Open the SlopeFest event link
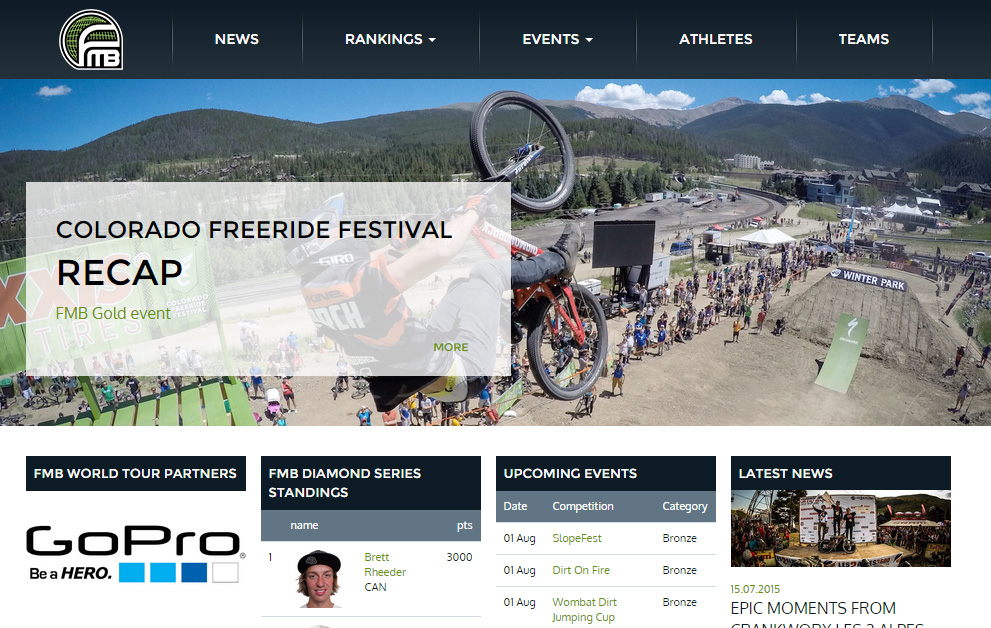The image size is (991, 628). pyautogui.click(x=577, y=538)
